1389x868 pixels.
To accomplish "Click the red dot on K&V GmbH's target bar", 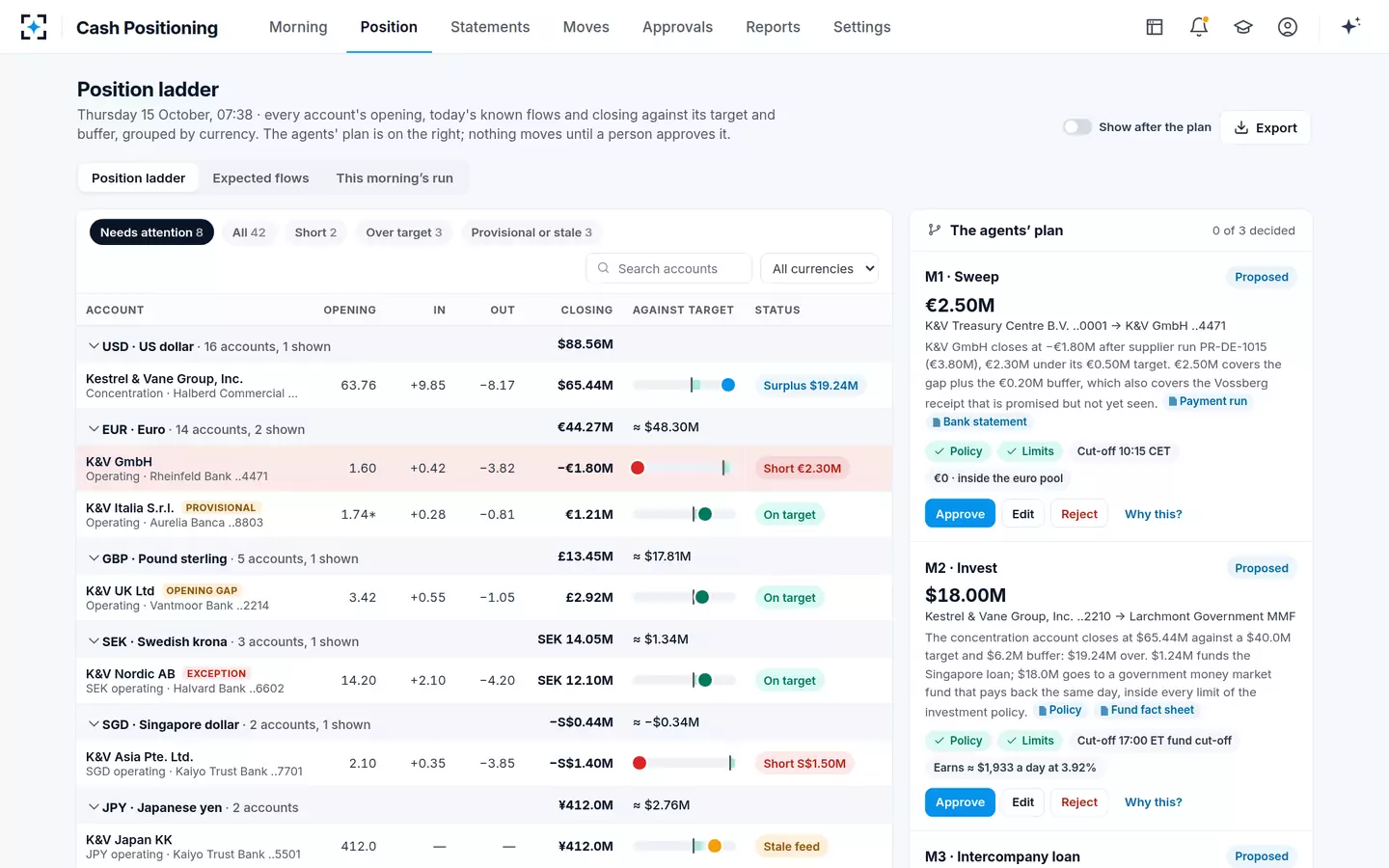I will (x=638, y=468).
